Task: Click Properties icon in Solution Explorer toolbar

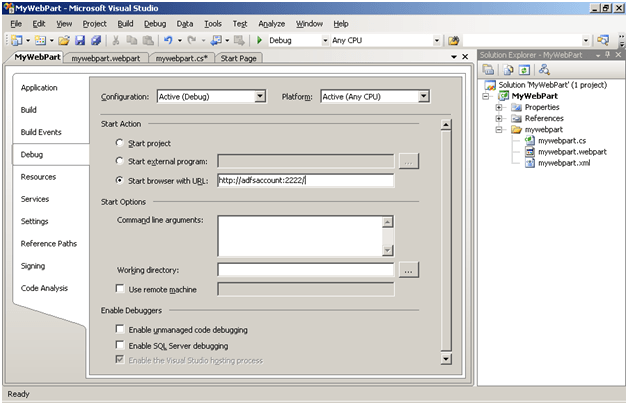Action: (490, 69)
